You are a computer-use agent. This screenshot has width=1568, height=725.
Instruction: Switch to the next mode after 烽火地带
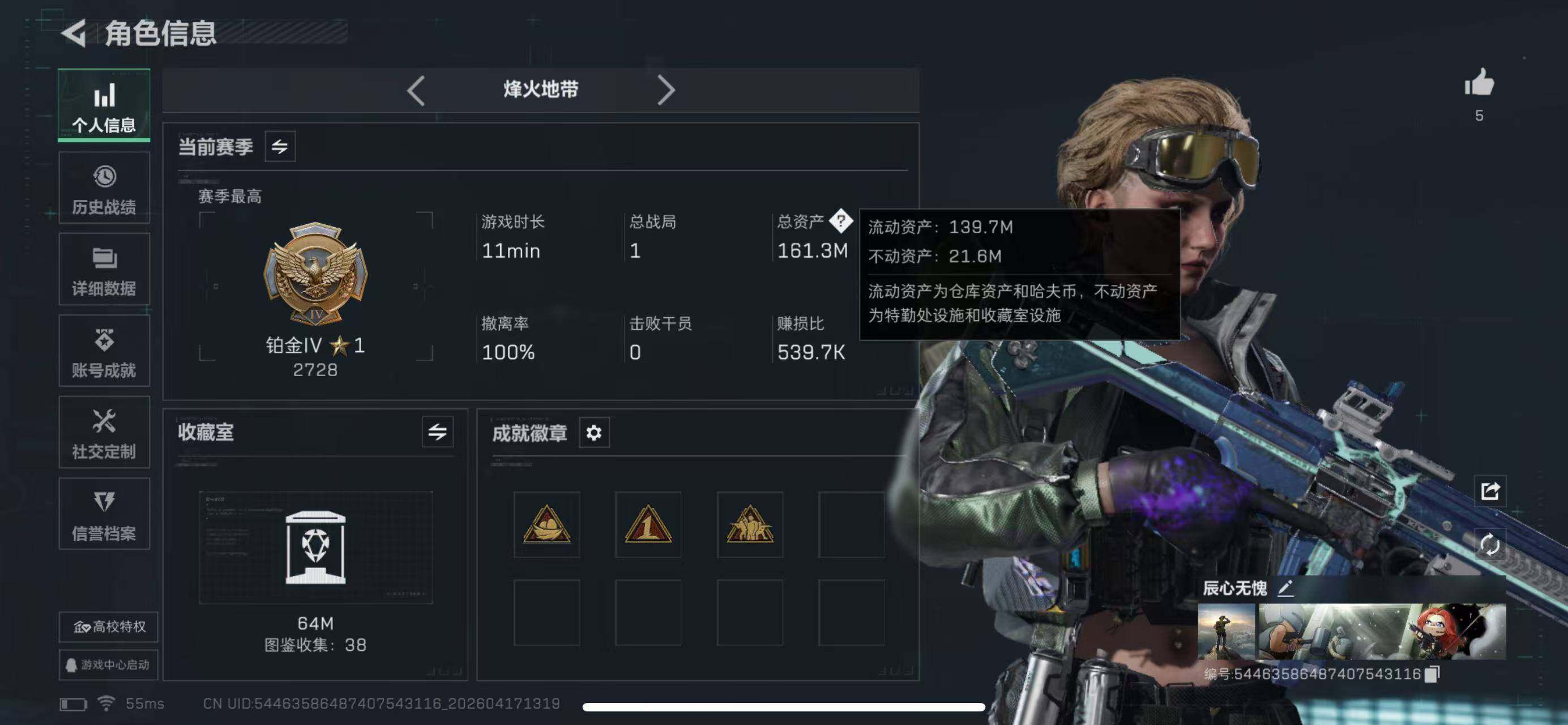(x=666, y=91)
